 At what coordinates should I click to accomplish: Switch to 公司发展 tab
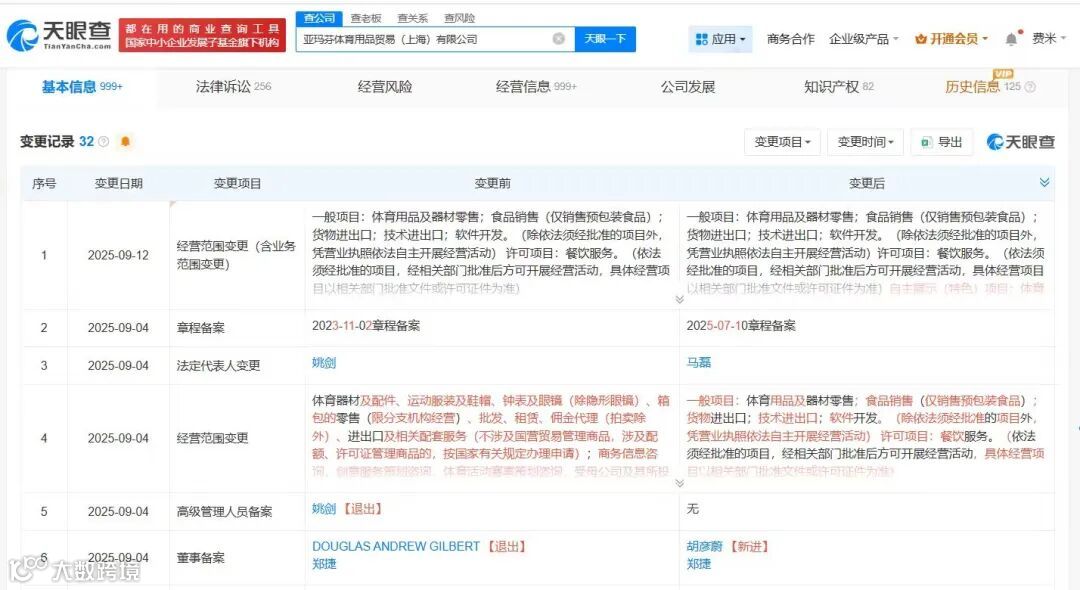(x=687, y=87)
